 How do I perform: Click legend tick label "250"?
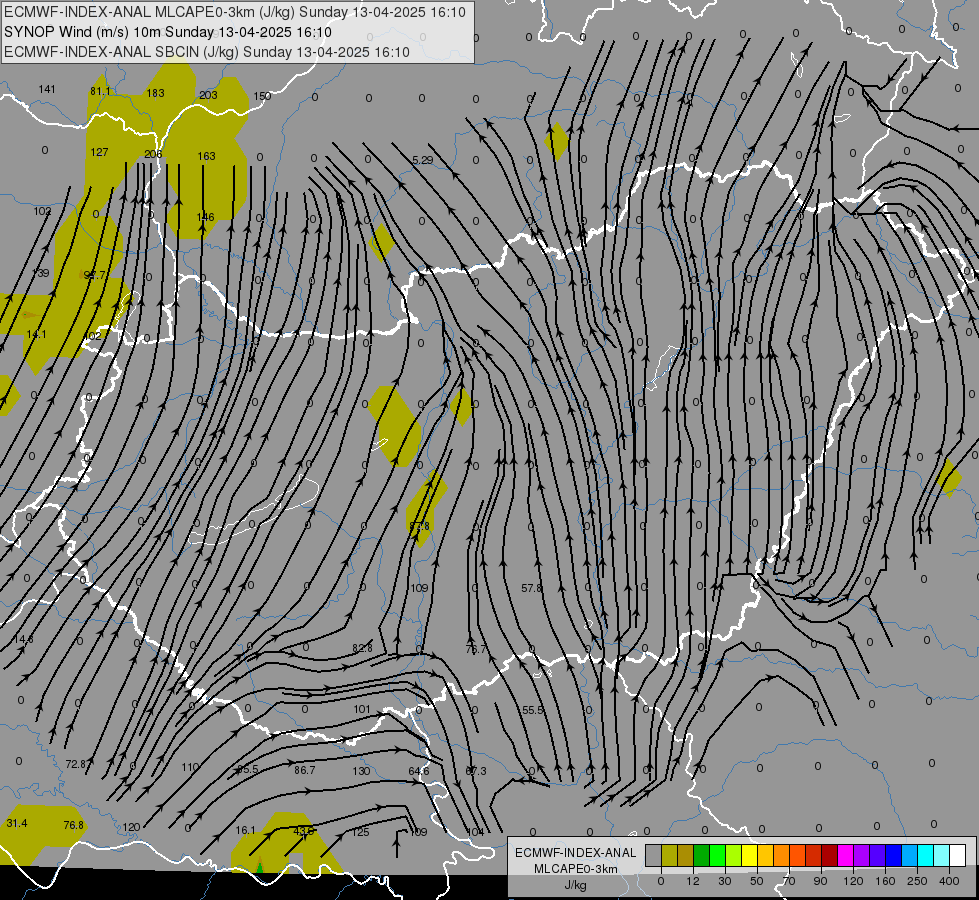point(917,881)
